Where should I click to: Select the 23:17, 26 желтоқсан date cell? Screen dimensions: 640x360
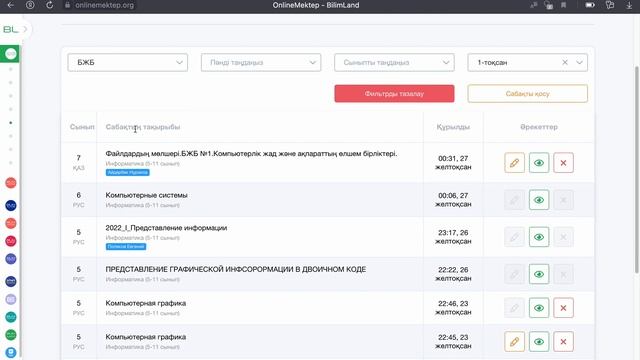[x=453, y=237]
